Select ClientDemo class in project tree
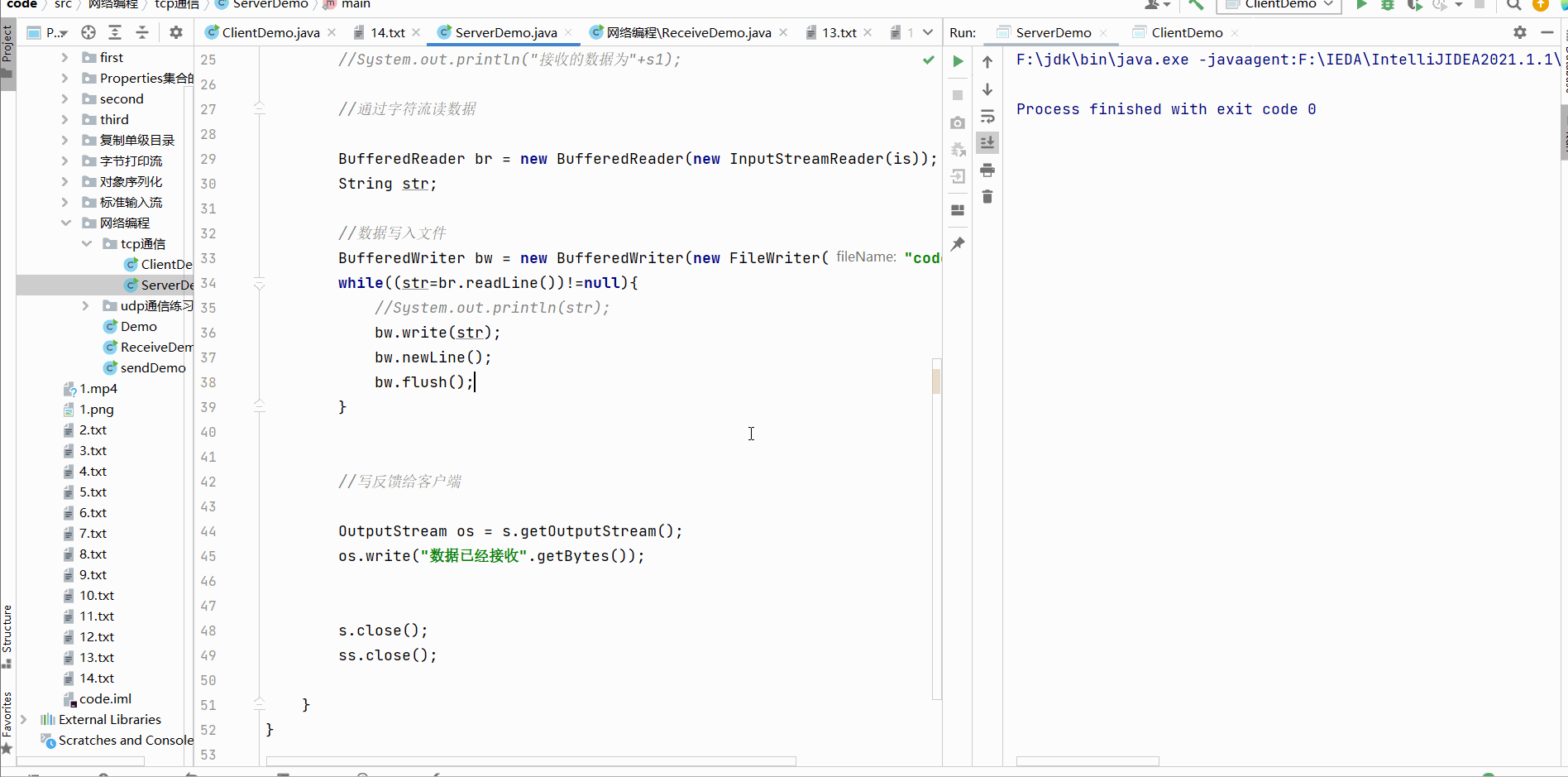Screen dimensions: 1568x777 coord(158,264)
